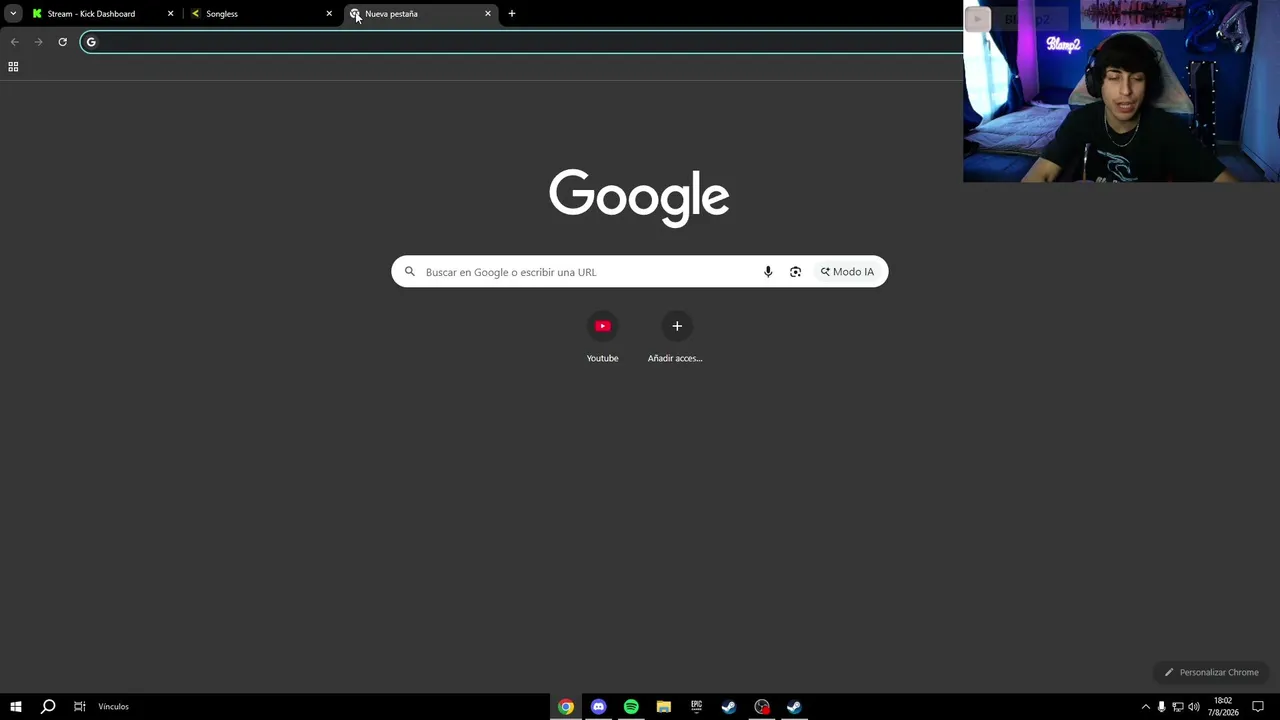Open the Youtube shortcut
This screenshot has width=1280, height=720.
pyautogui.click(x=602, y=338)
